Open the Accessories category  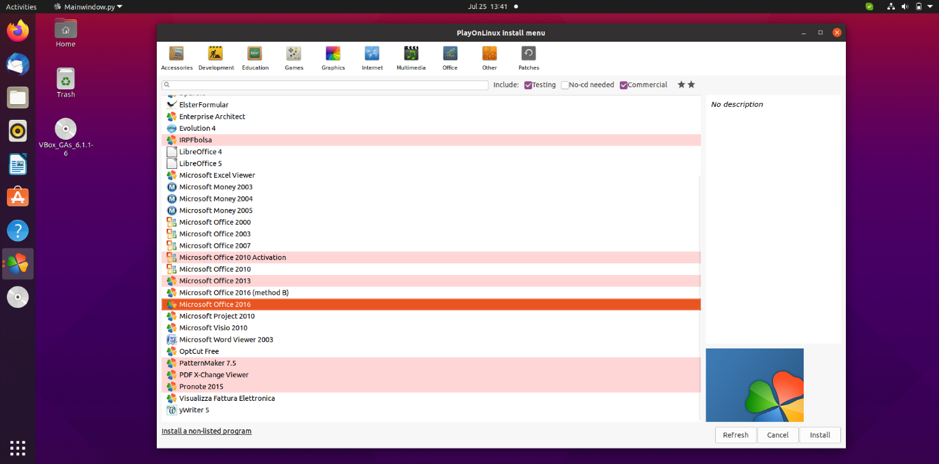tap(176, 58)
